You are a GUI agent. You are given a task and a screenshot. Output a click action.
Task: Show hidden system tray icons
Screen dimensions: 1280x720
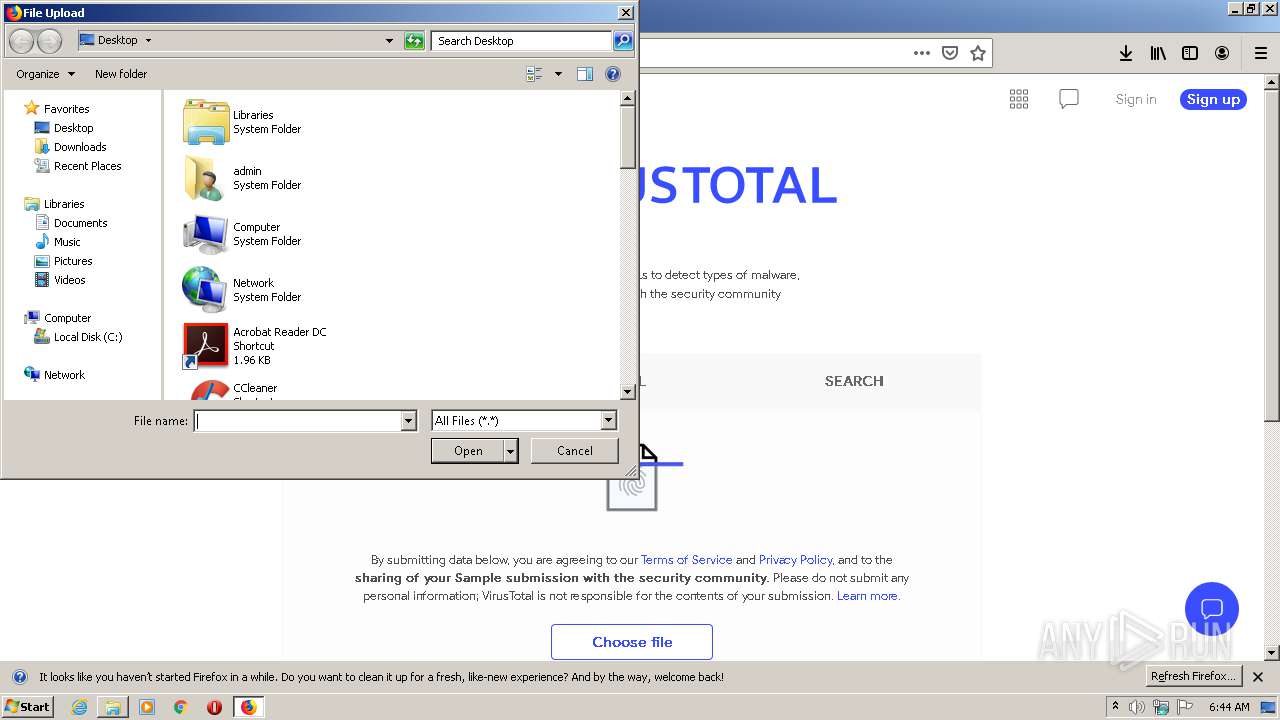[x=1115, y=706]
